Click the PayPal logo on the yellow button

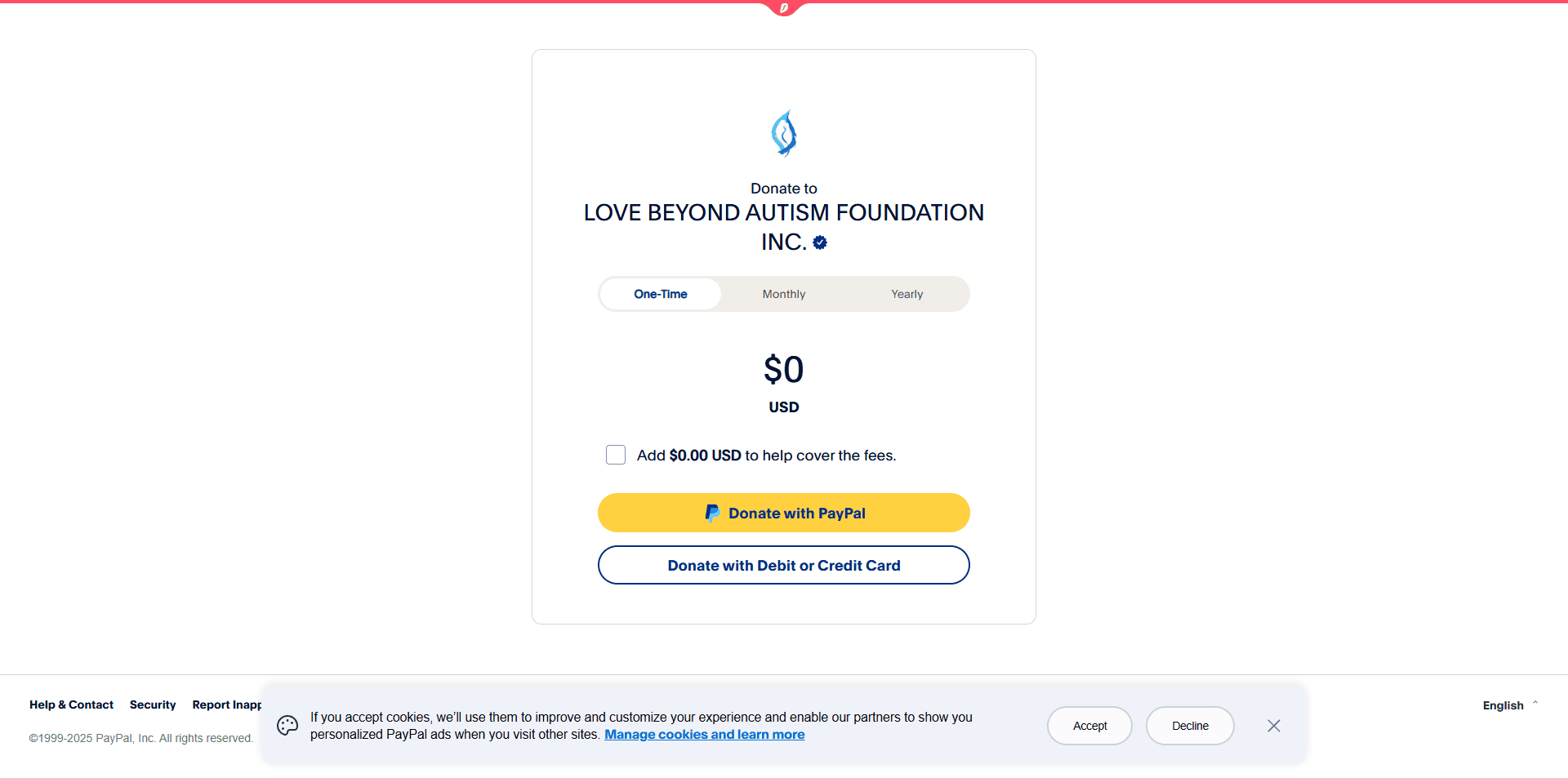712,513
